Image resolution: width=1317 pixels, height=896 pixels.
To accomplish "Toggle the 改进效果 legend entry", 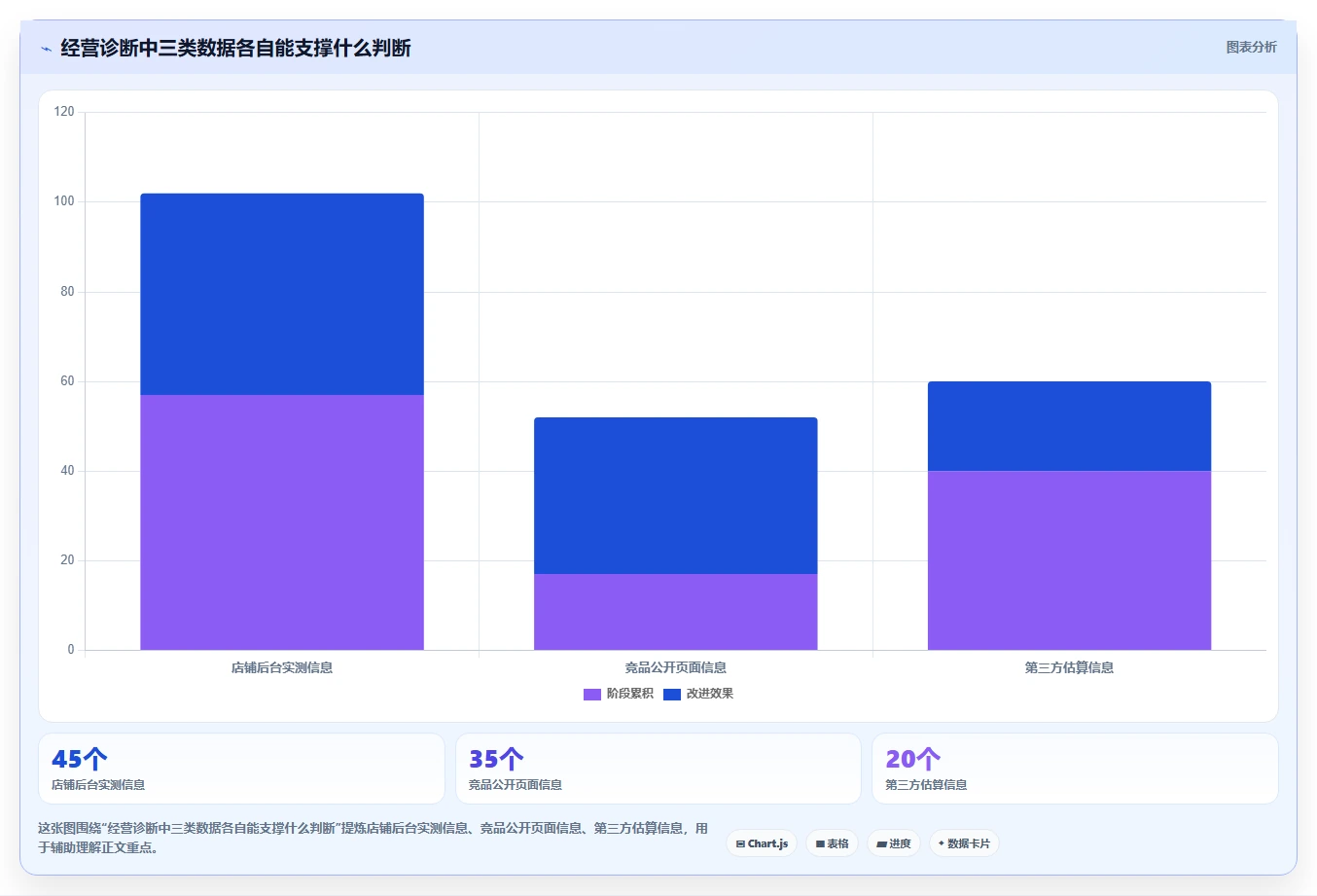I will pyautogui.click(x=698, y=694).
